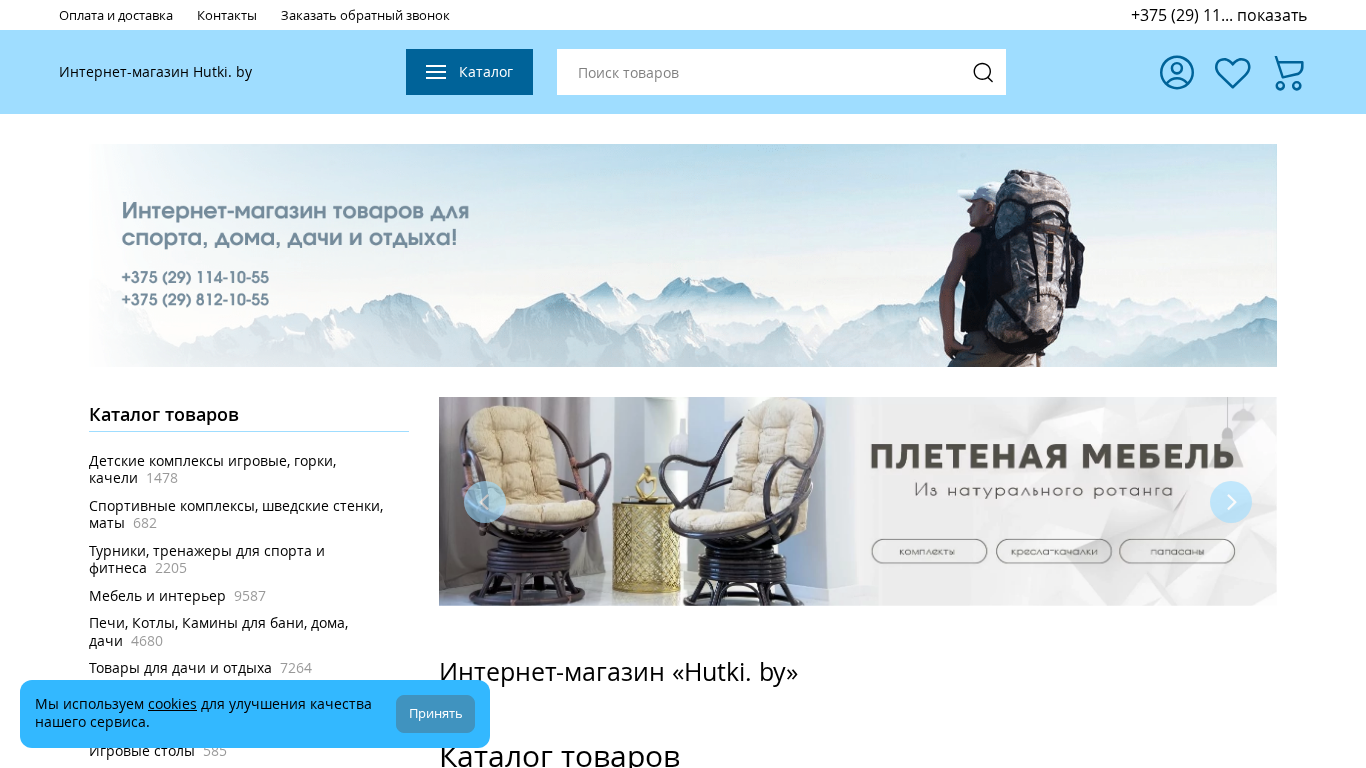Go to next slide in banner carousel
Viewport: 1366px width, 768px height.
pos(1231,502)
